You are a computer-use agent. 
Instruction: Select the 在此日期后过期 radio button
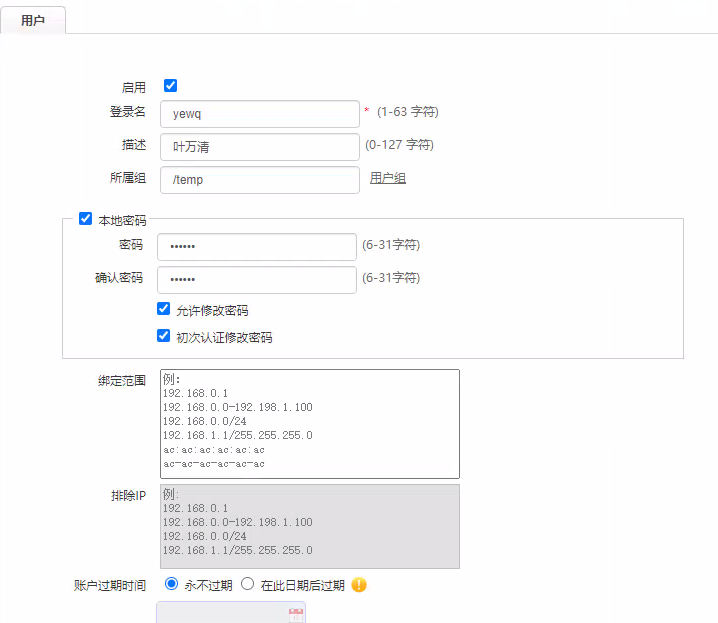pyautogui.click(x=248, y=584)
